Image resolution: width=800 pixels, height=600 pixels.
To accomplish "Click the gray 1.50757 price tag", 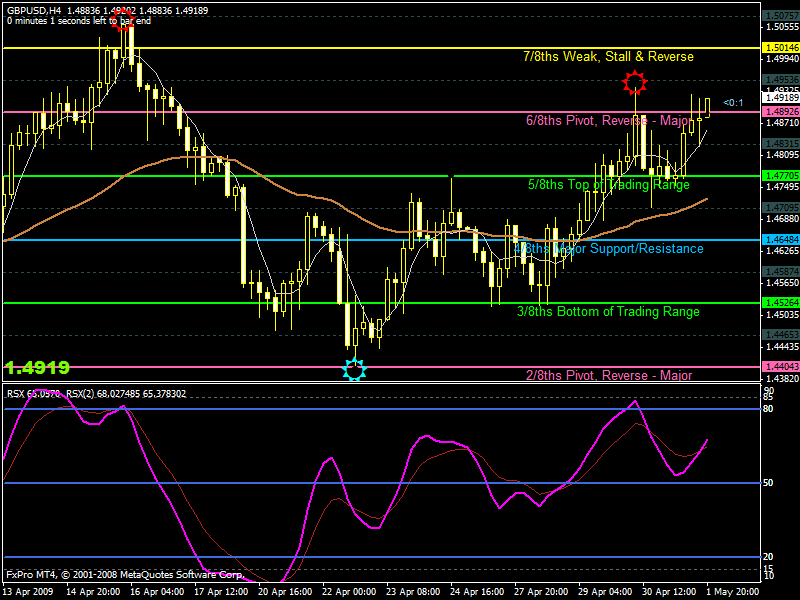I will coord(781,16).
